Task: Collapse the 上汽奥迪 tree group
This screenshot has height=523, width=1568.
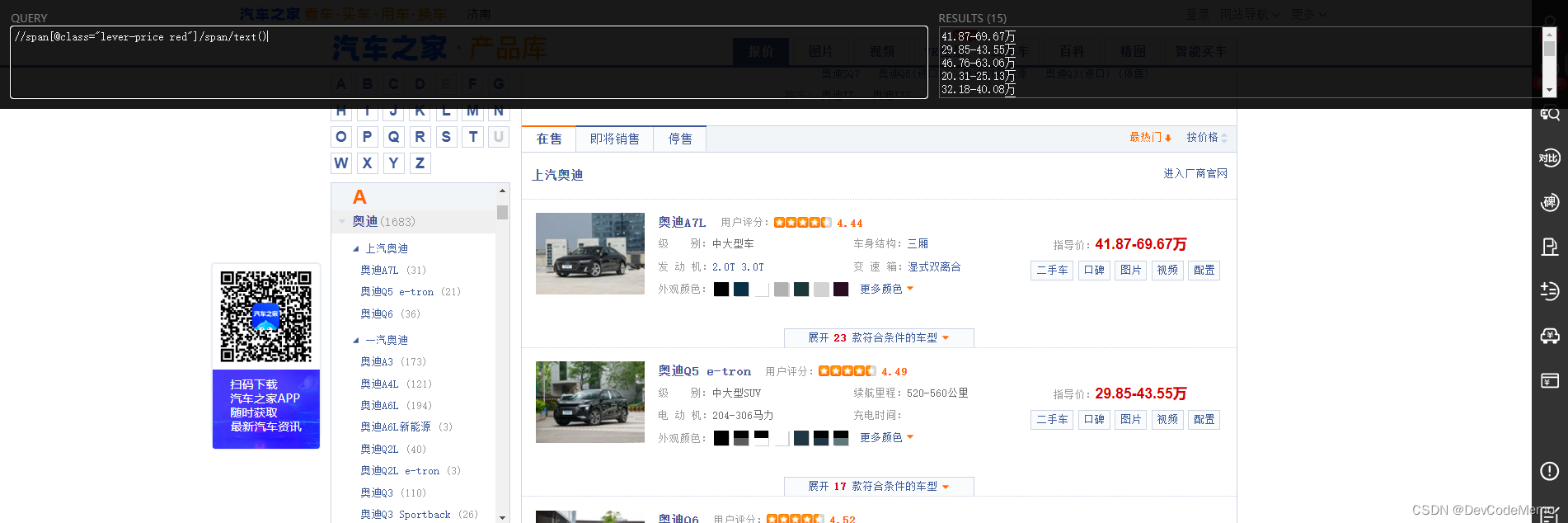Action: pyautogui.click(x=356, y=249)
